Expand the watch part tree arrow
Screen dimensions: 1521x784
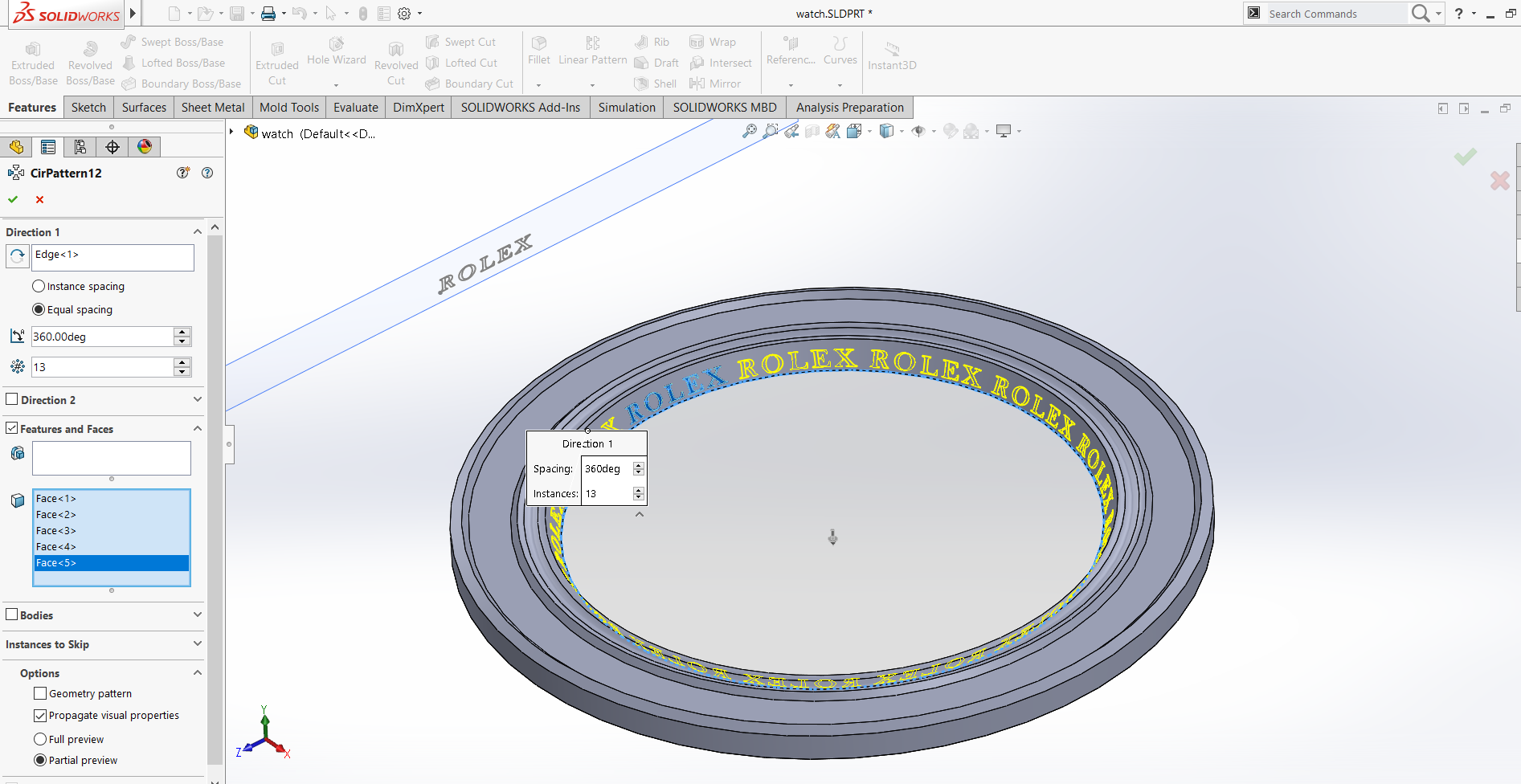click(x=231, y=132)
